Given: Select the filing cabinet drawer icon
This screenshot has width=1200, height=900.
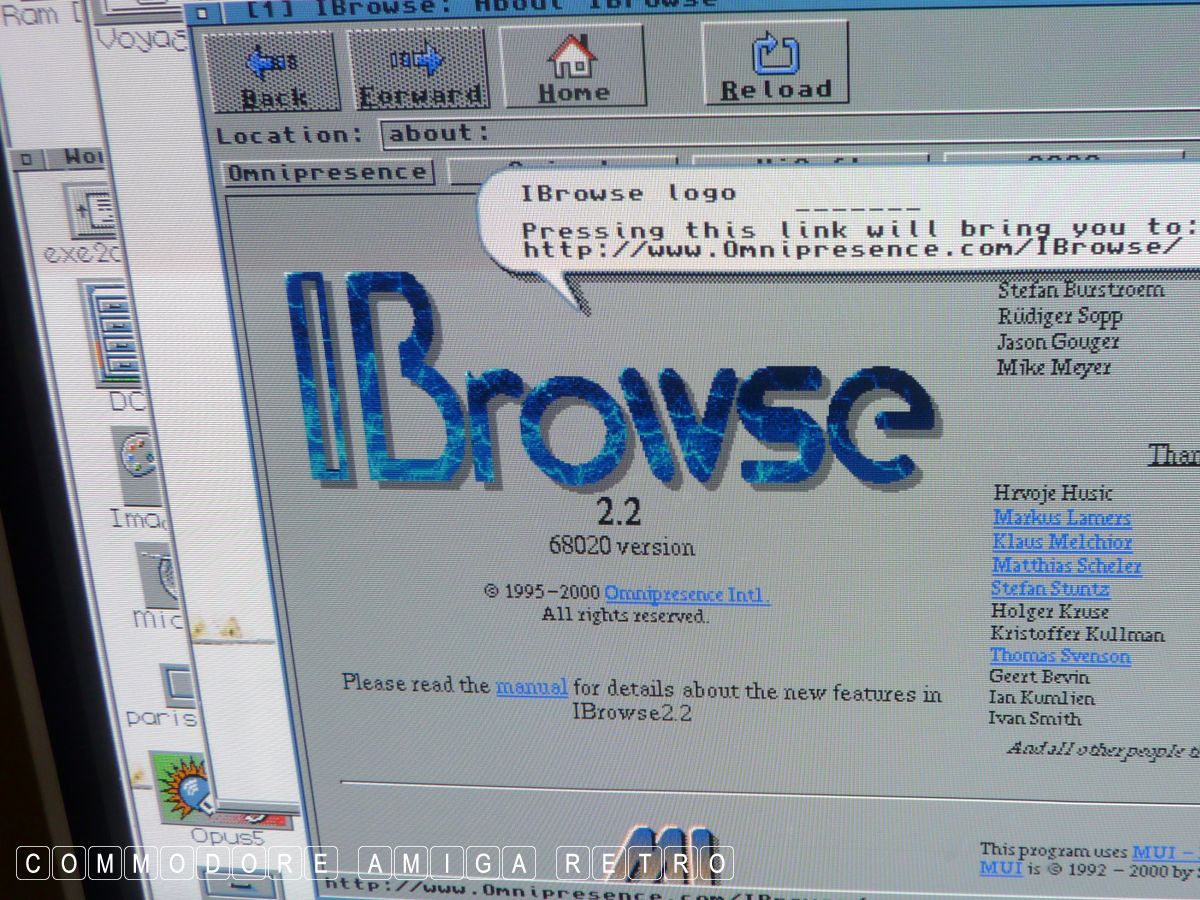Looking at the screenshot, I should [x=112, y=332].
